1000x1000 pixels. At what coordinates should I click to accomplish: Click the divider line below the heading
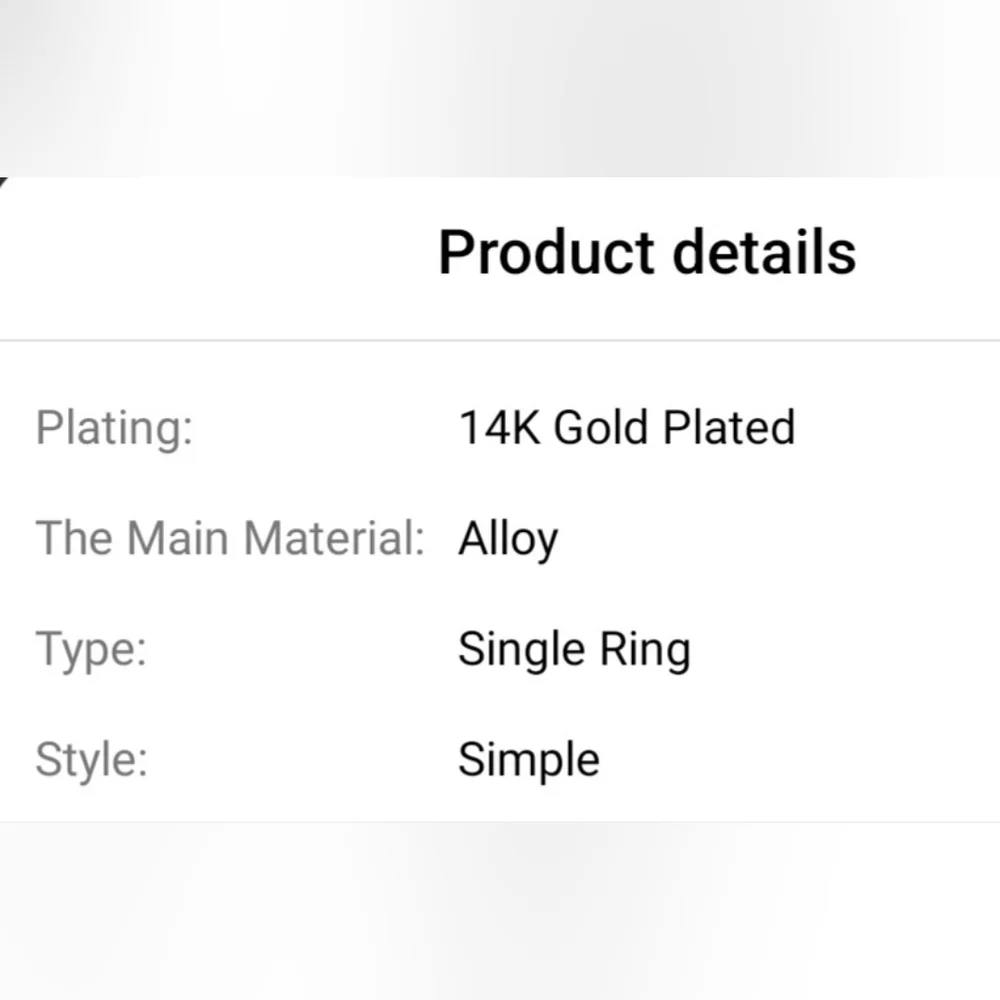pos(500,340)
